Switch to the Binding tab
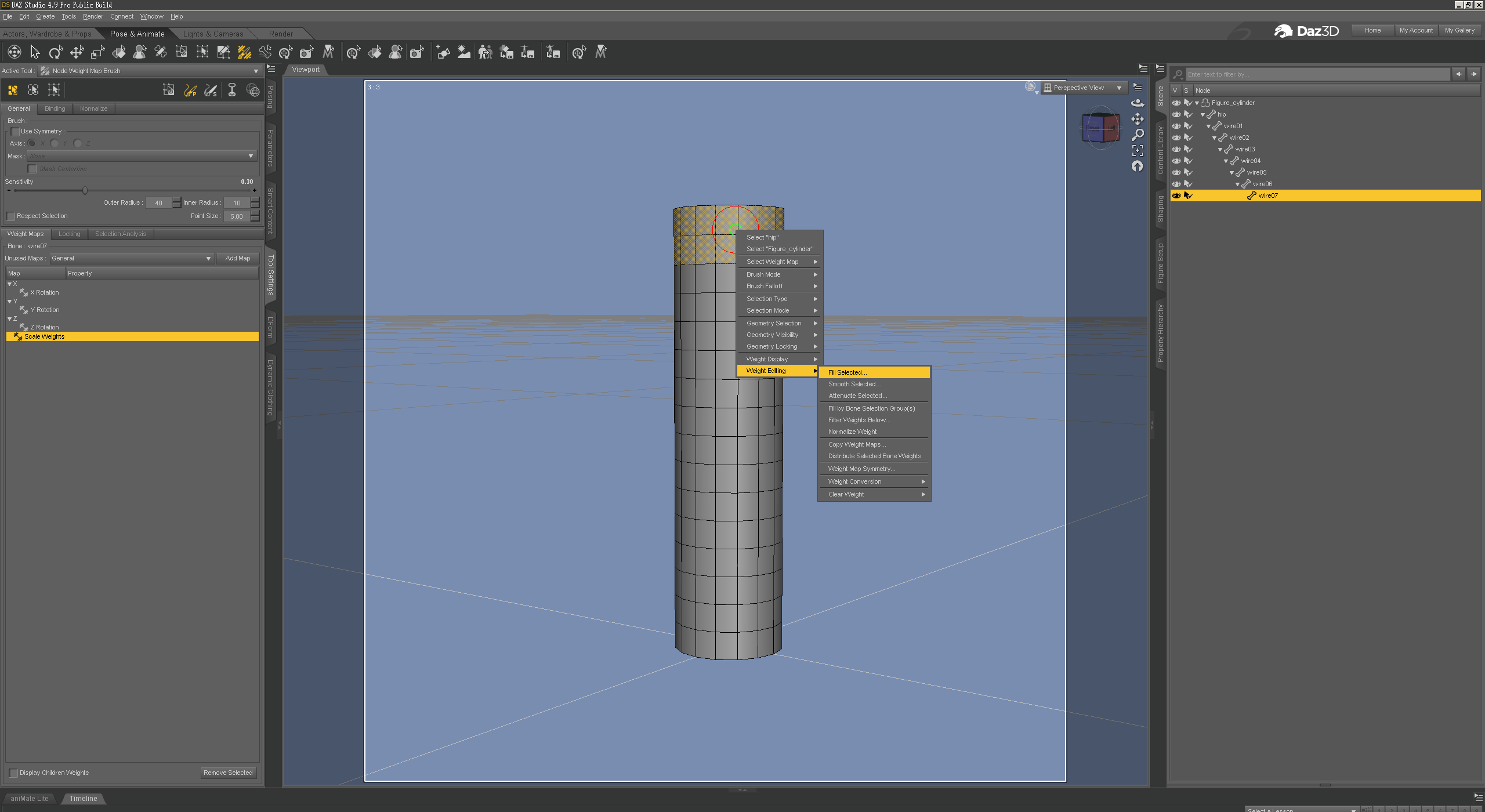Image resolution: width=1485 pixels, height=812 pixels. 55,108
